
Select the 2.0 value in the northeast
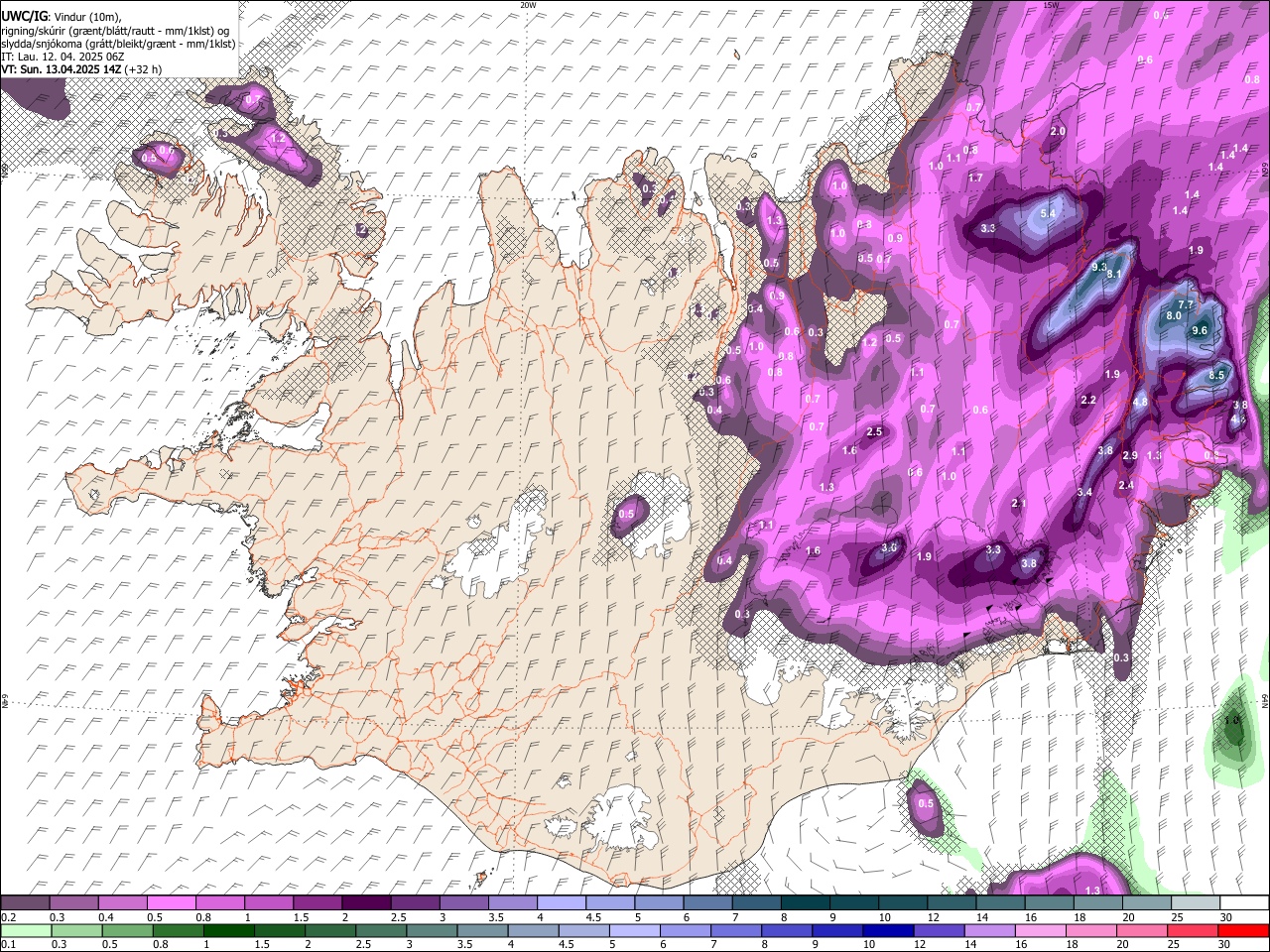[1058, 131]
